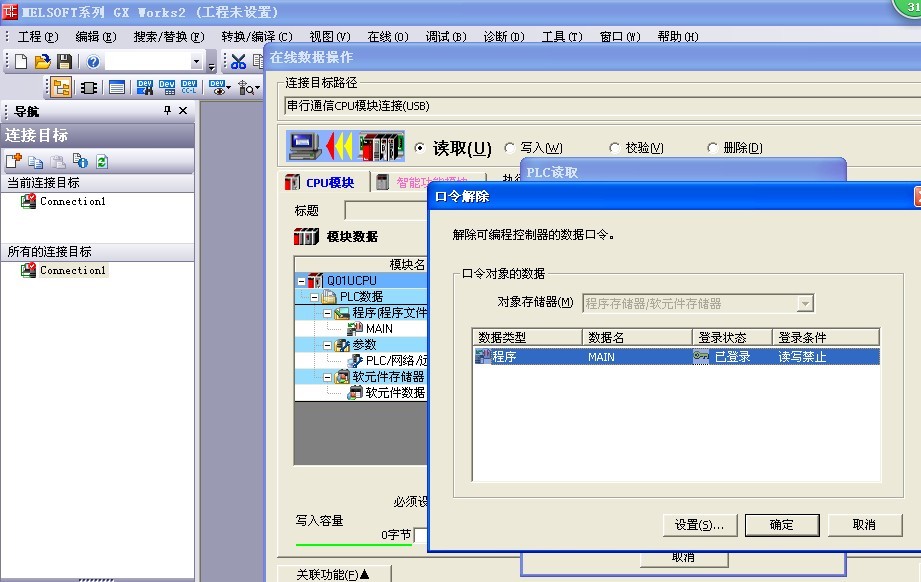This screenshot has height=582, width=921.
Task: Click the MELSOFT application logo icon
Action: pos(9,11)
